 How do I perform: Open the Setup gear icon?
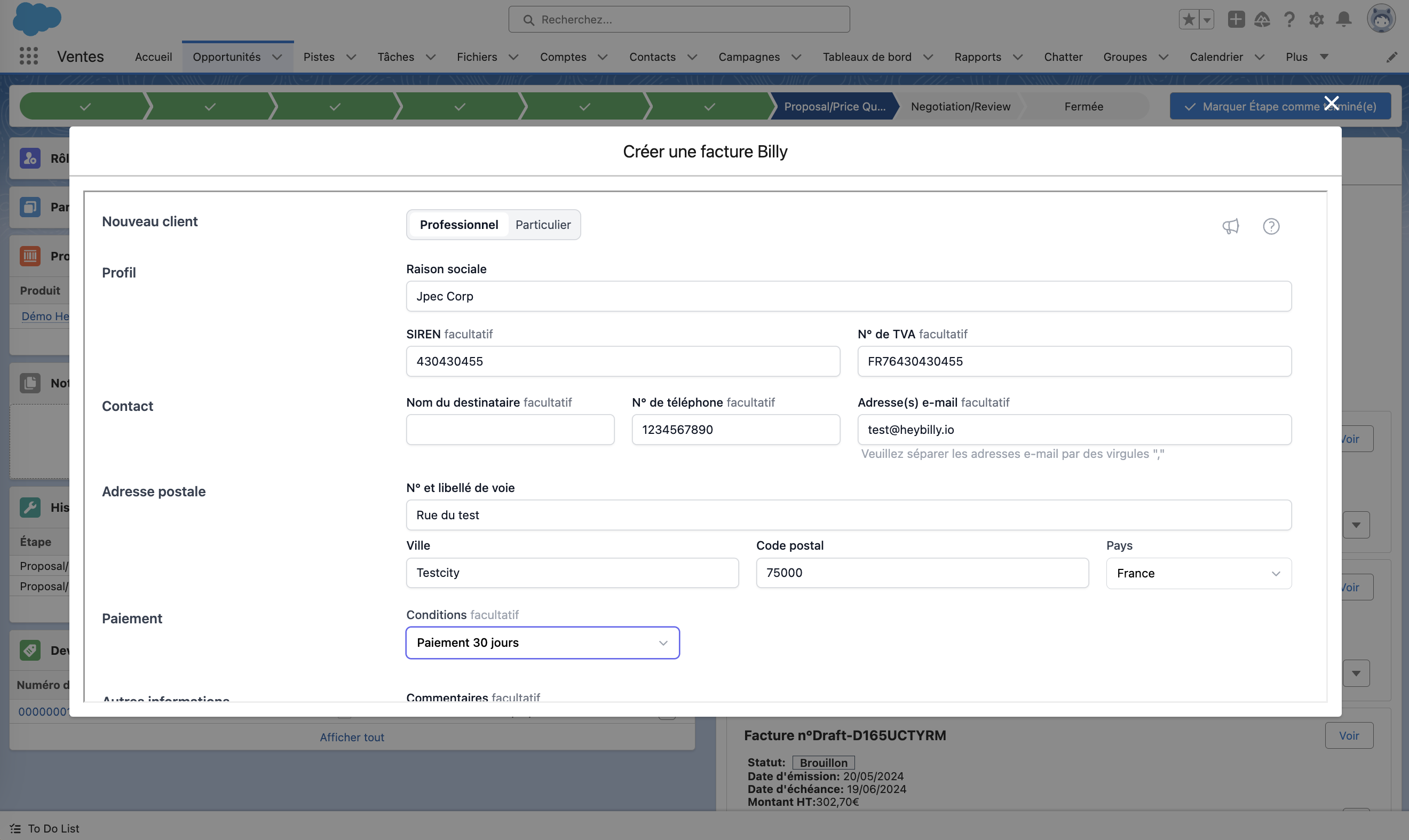tap(1316, 19)
